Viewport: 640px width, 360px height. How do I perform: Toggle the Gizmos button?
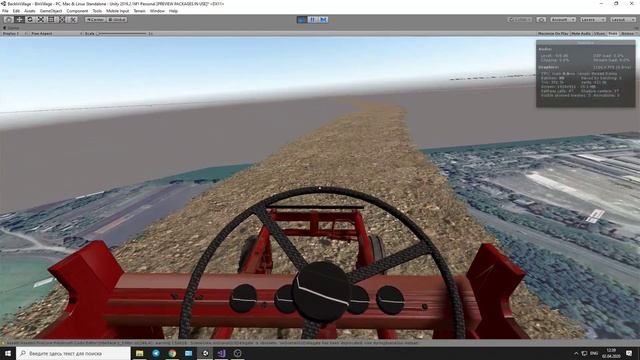628,33
